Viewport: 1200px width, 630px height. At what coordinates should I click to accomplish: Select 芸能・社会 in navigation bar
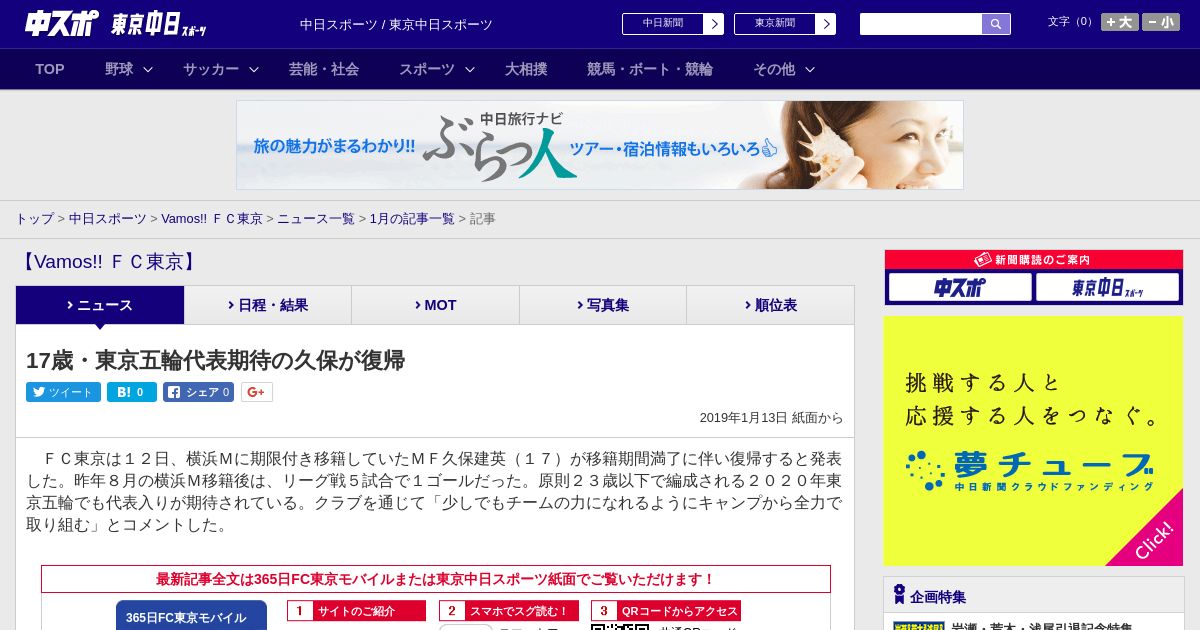tap(324, 69)
